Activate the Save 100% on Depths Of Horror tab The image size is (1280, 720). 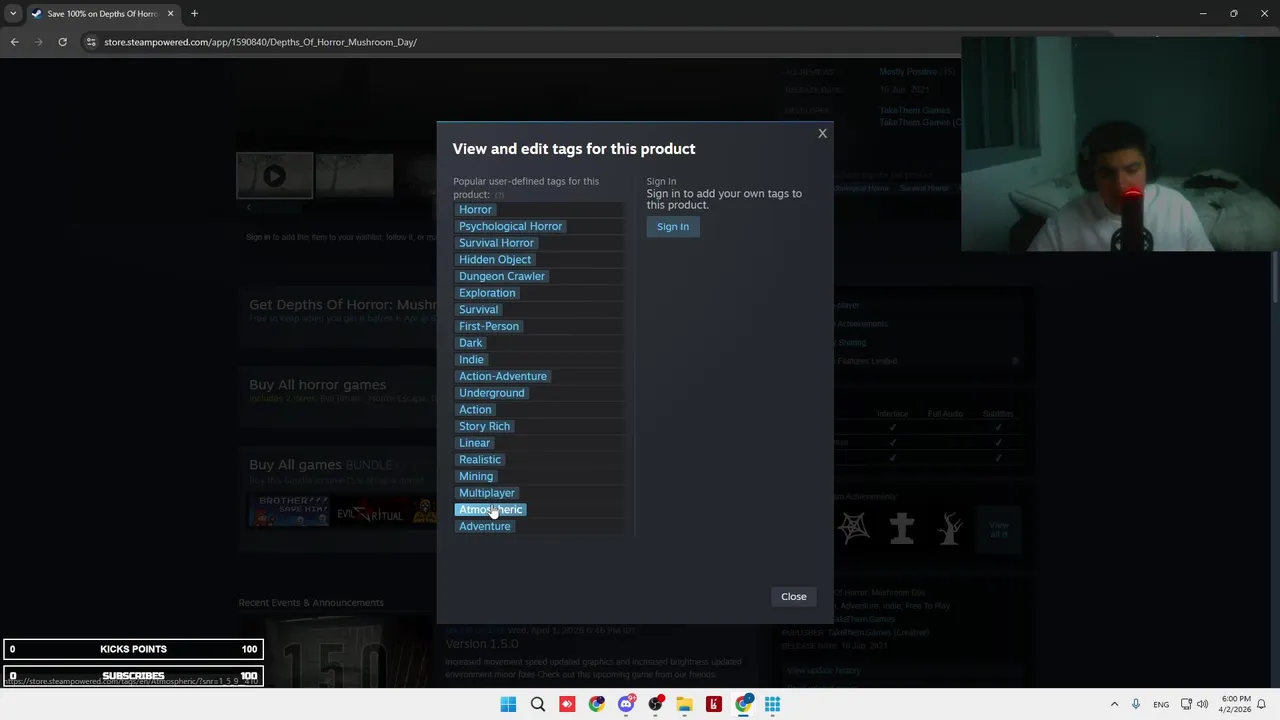[x=102, y=13]
